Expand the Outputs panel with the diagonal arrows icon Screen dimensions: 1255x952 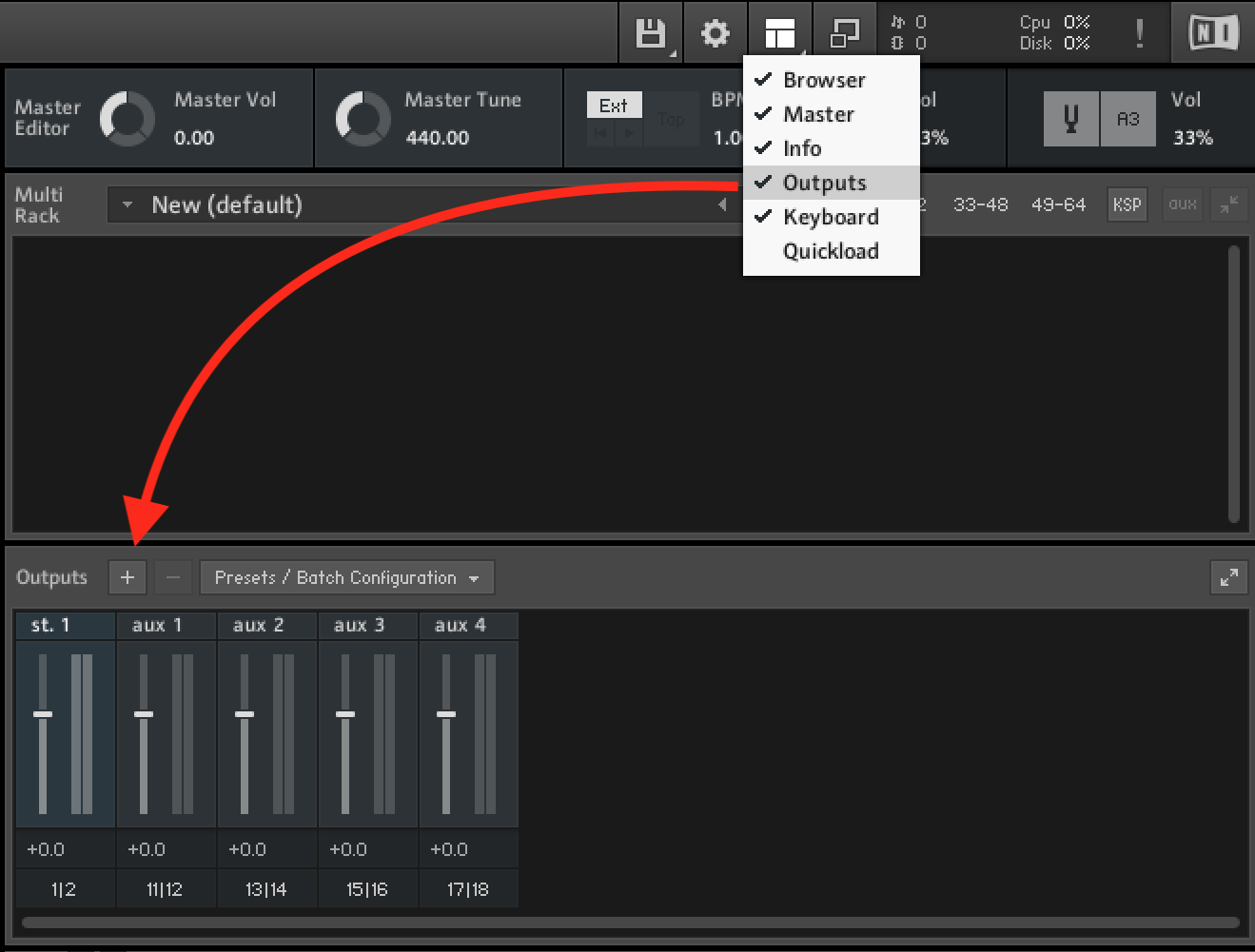[1228, 577]
